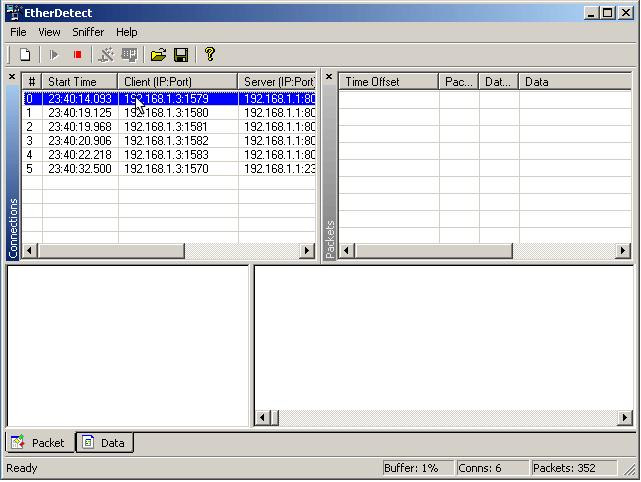Click the Time Offset column header

388,81
